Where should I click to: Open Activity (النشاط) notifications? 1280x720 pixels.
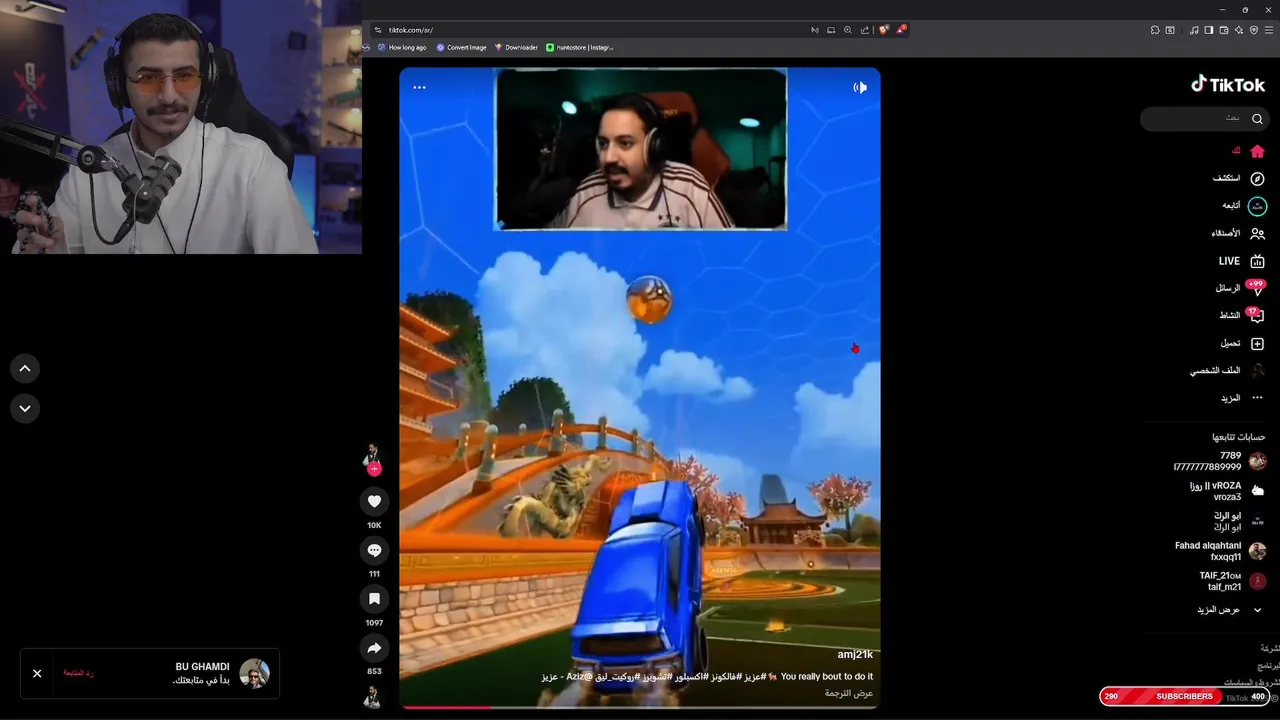pos(1242,315)
